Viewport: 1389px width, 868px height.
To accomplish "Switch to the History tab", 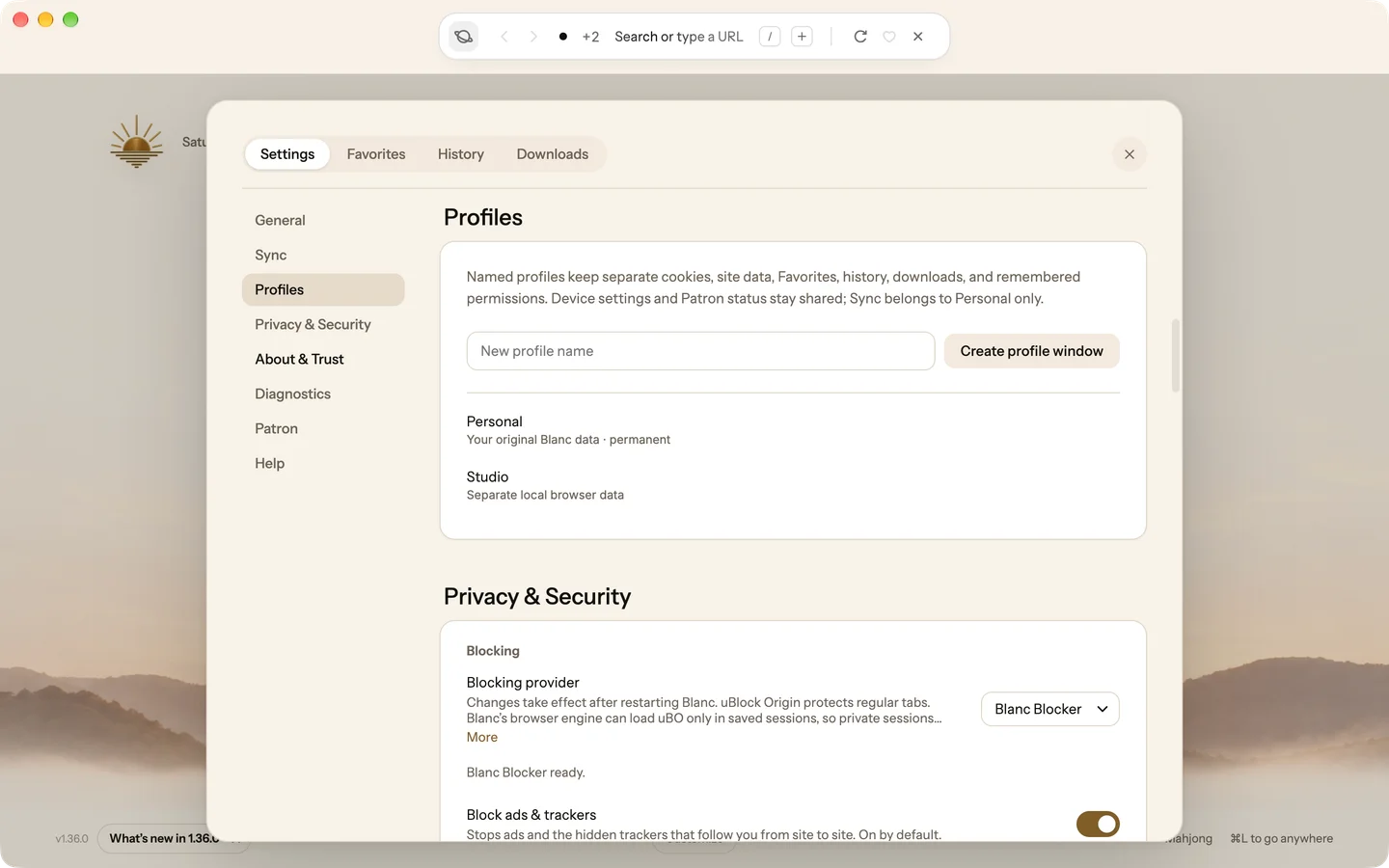I will 461,154.
